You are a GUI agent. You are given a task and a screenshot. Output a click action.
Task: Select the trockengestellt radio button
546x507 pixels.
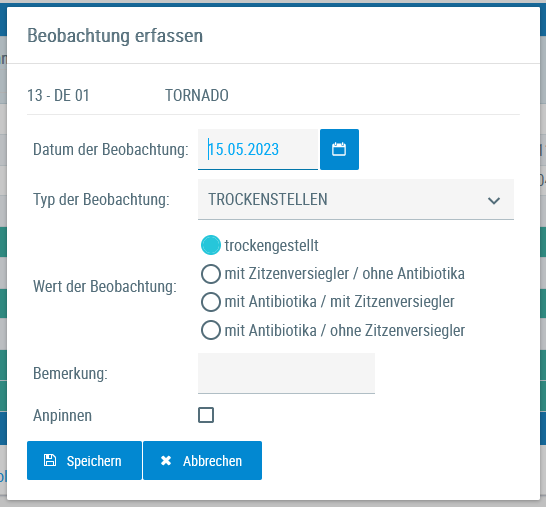tap(211, 245)
